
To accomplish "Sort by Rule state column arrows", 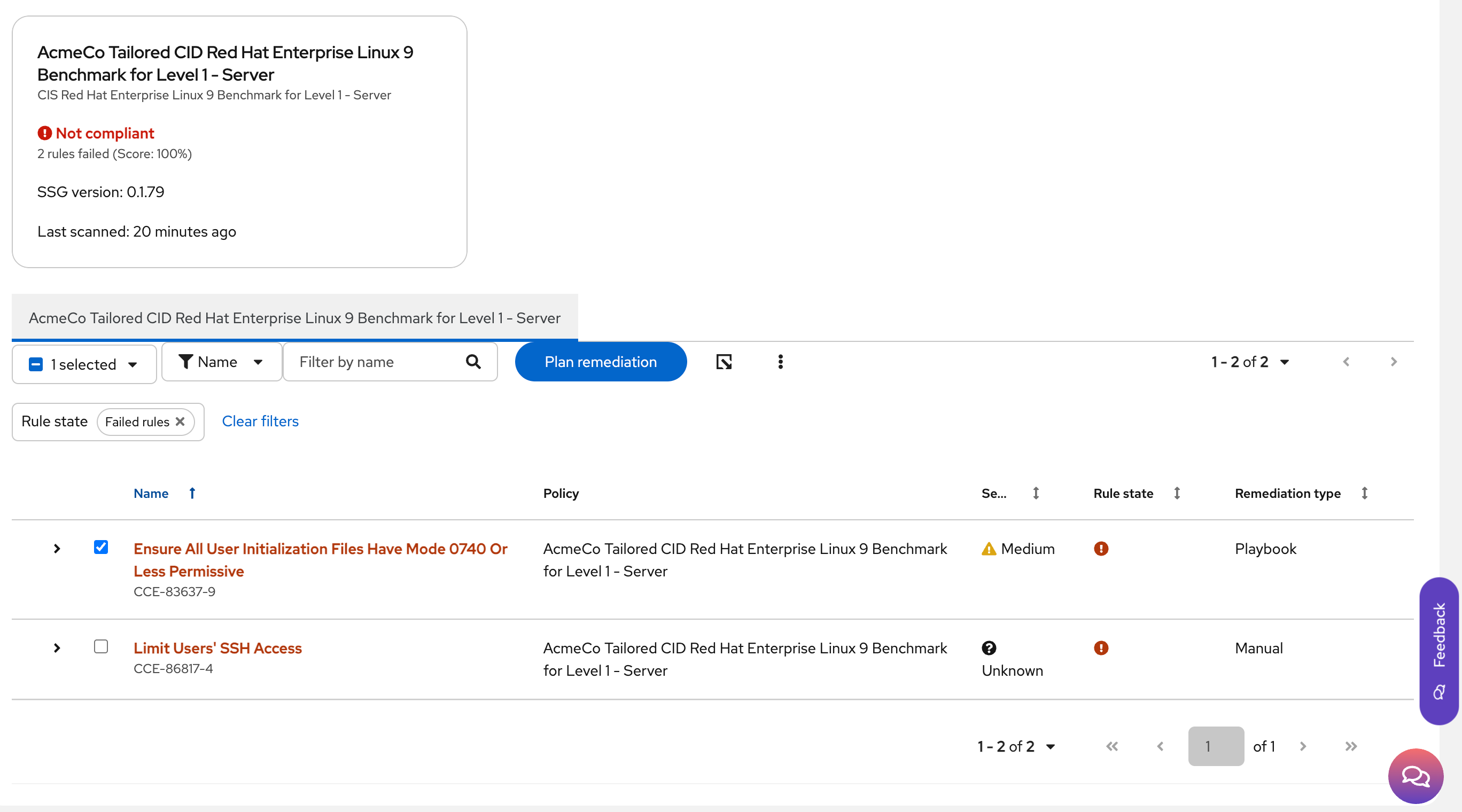I will point(1177,493).
